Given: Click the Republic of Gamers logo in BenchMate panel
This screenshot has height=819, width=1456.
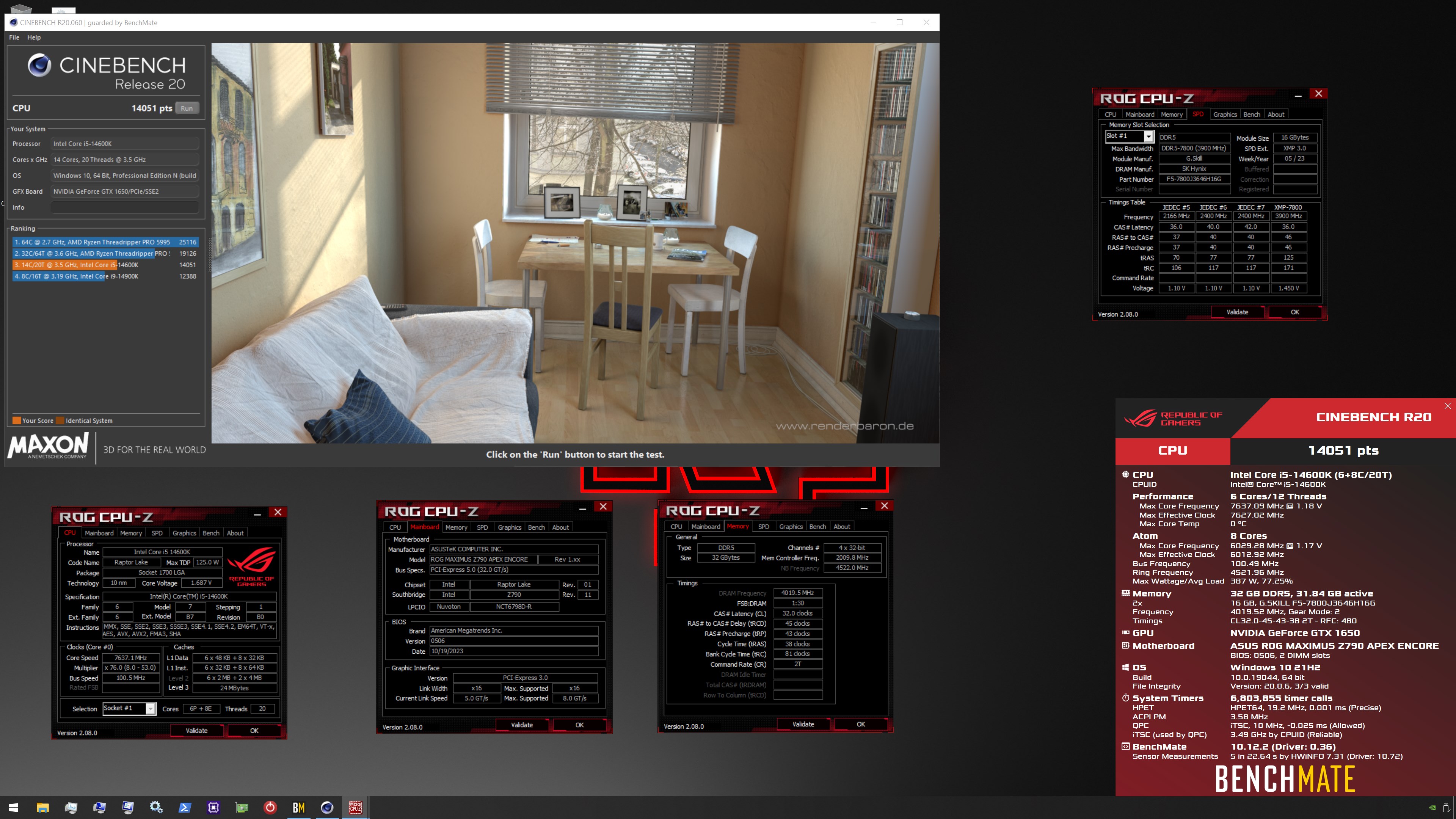Looking at the screenshot, I should coord(1173,418).
